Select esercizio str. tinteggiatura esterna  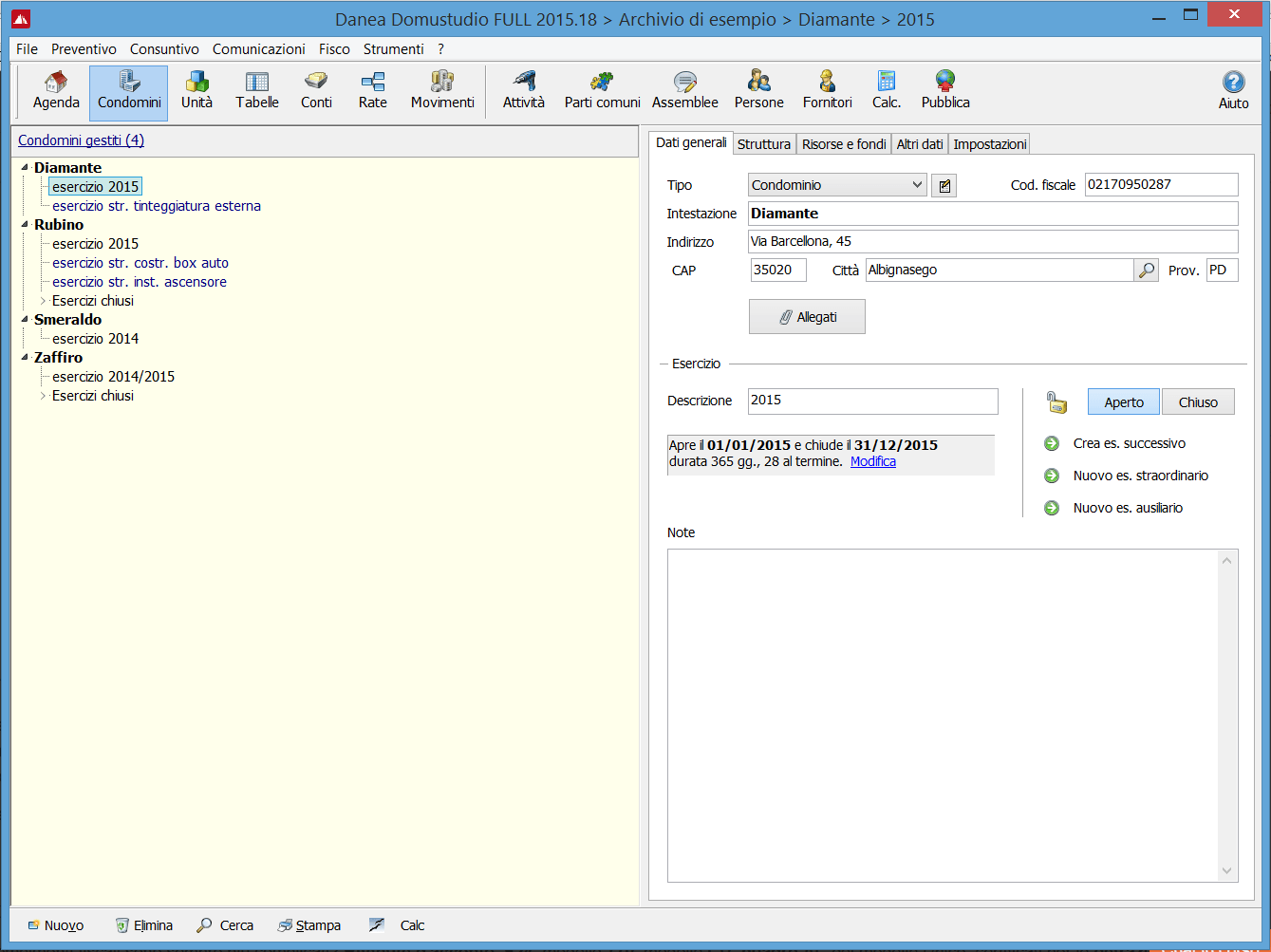pos(157,206)
